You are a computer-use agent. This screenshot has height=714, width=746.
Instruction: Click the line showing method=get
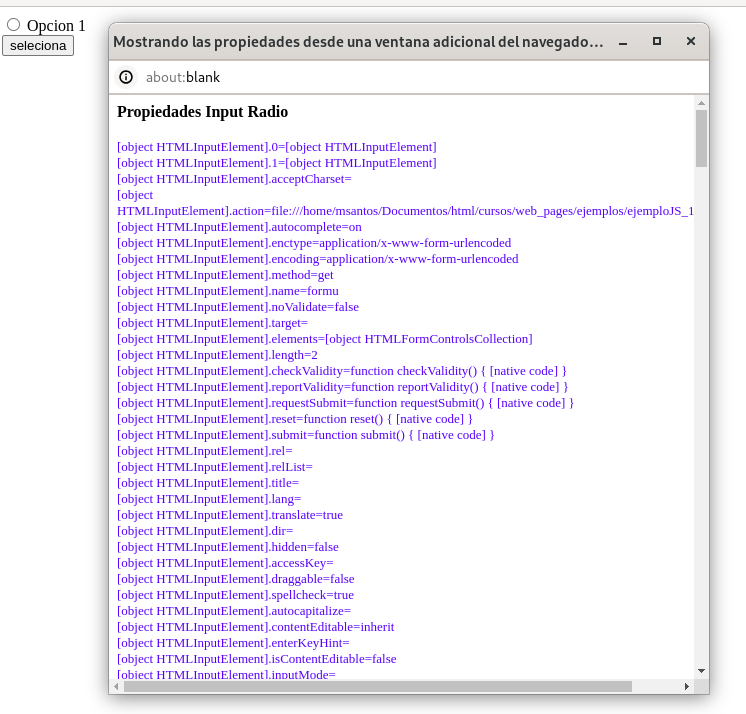click(225, 275)
